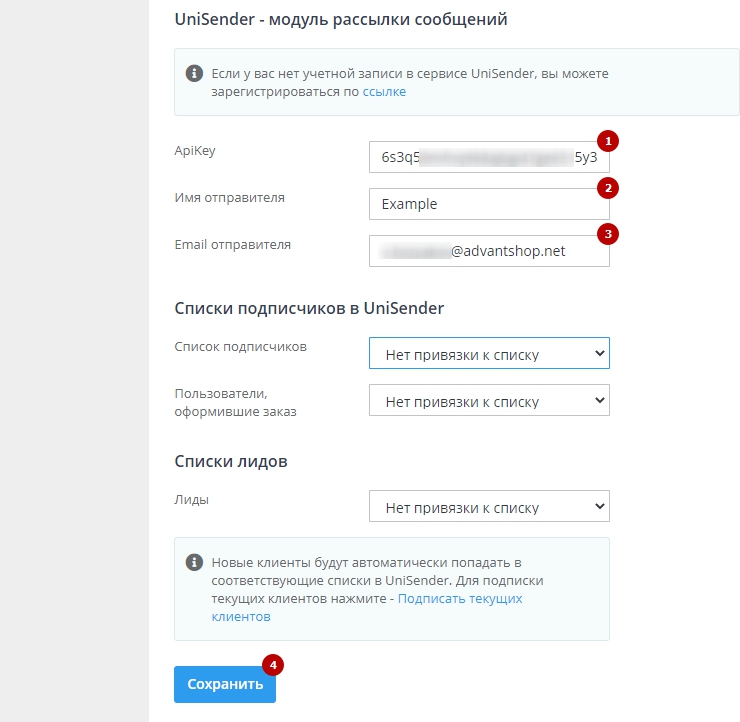The height and width of the screenshot is (722, 740).
Task: Click the red badge numbered 4
Action: click(x=270, y=663)
